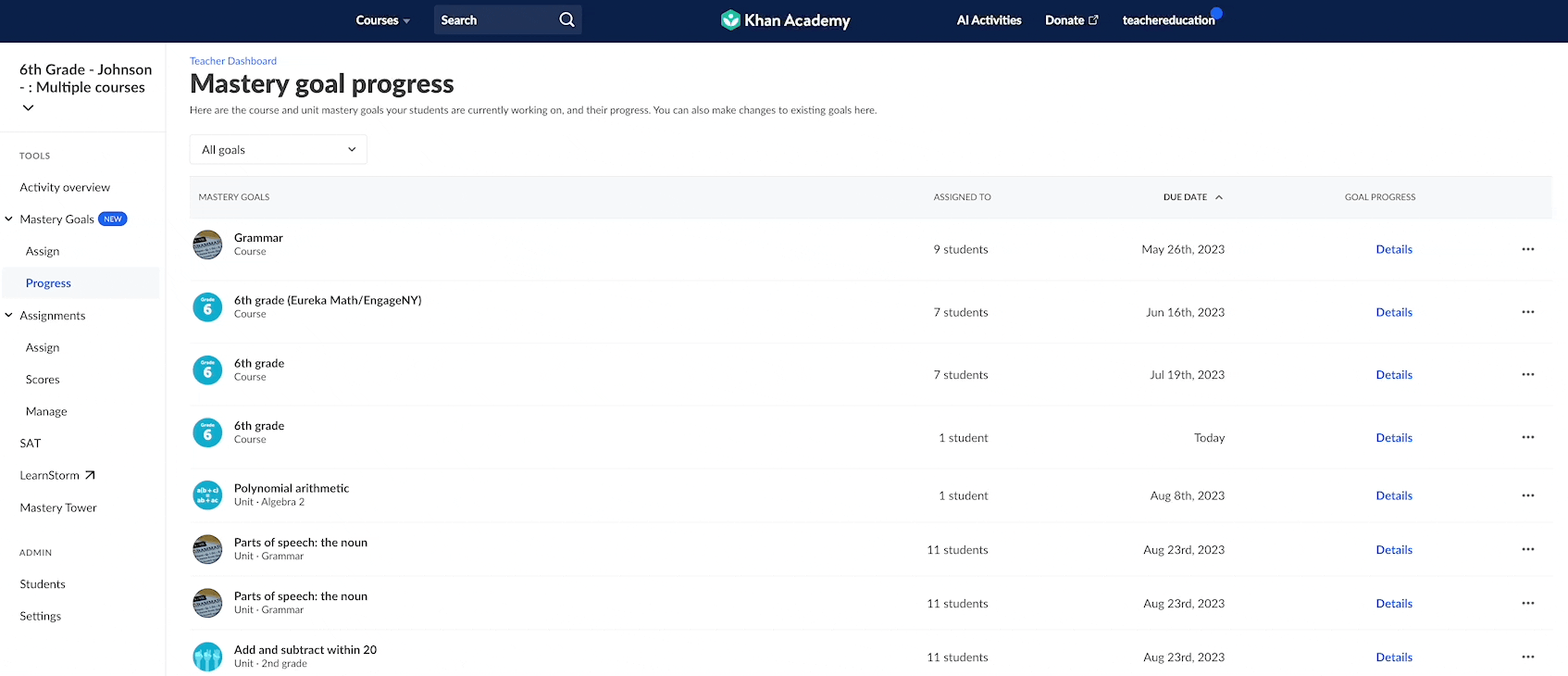Click the 'Jun 16th, 2023' due date
1568x676 pixels.
[1185, 312]
